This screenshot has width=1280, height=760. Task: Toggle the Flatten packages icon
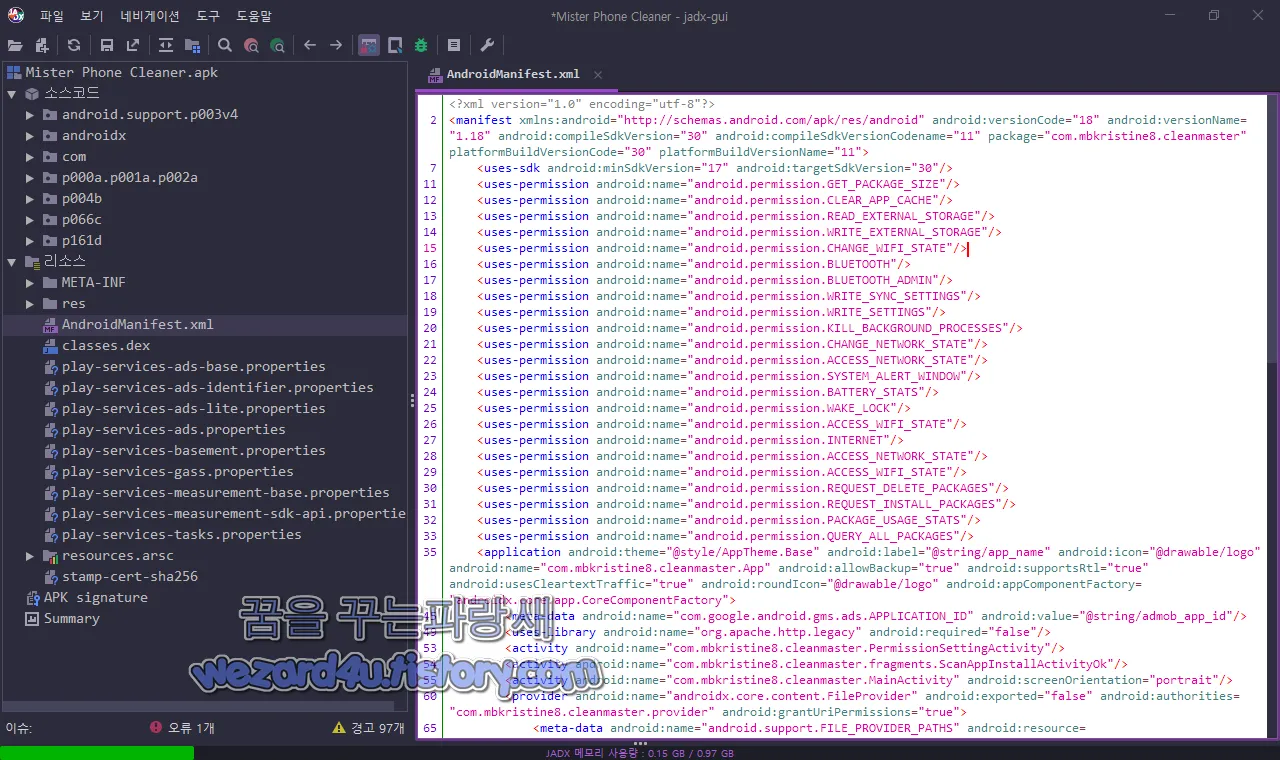[192, 45]
